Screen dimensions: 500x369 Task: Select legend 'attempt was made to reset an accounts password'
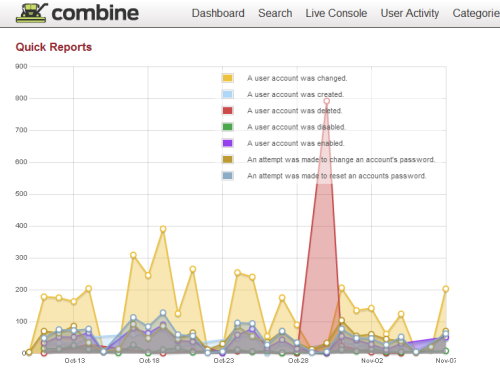[x=337, y=176]
